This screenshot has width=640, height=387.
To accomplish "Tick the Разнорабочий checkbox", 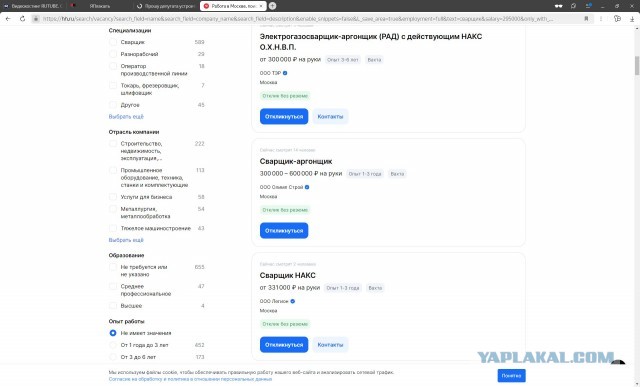I will pos(113,54).
